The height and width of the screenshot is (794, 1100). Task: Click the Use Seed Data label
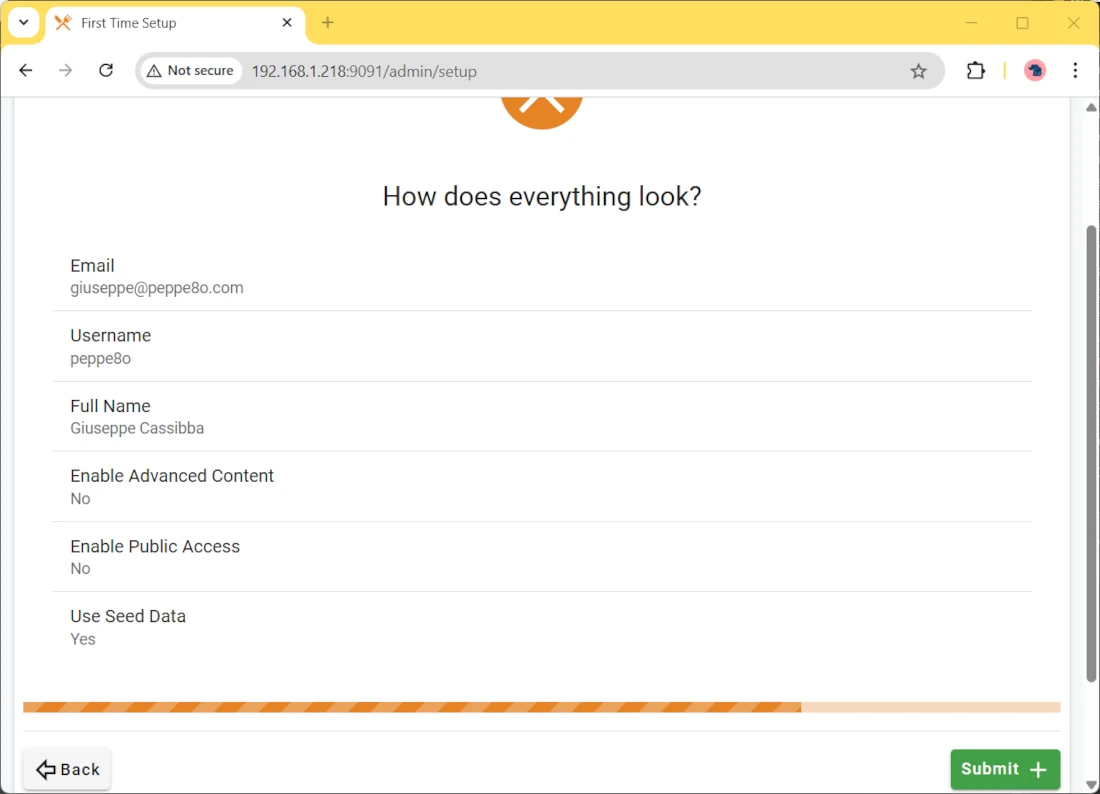(x=128, y=616)
